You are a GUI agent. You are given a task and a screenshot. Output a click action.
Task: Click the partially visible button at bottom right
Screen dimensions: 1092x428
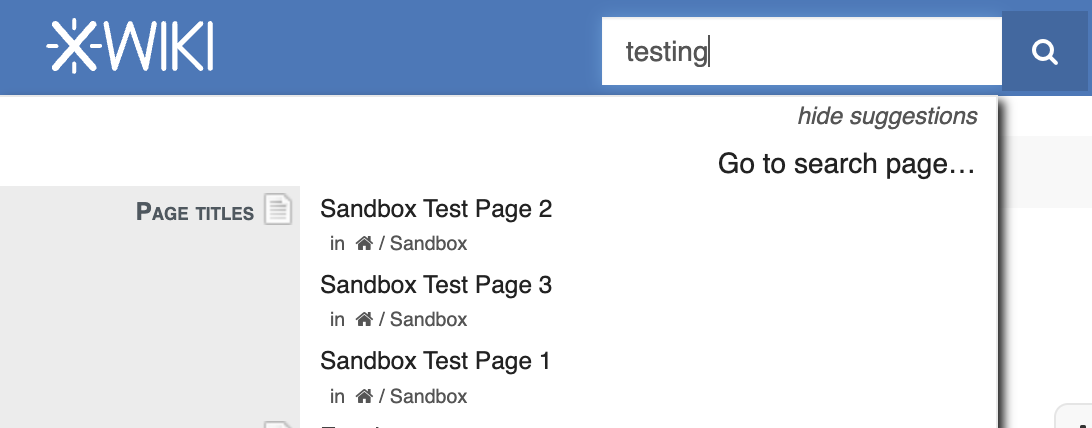(1075, 418)
